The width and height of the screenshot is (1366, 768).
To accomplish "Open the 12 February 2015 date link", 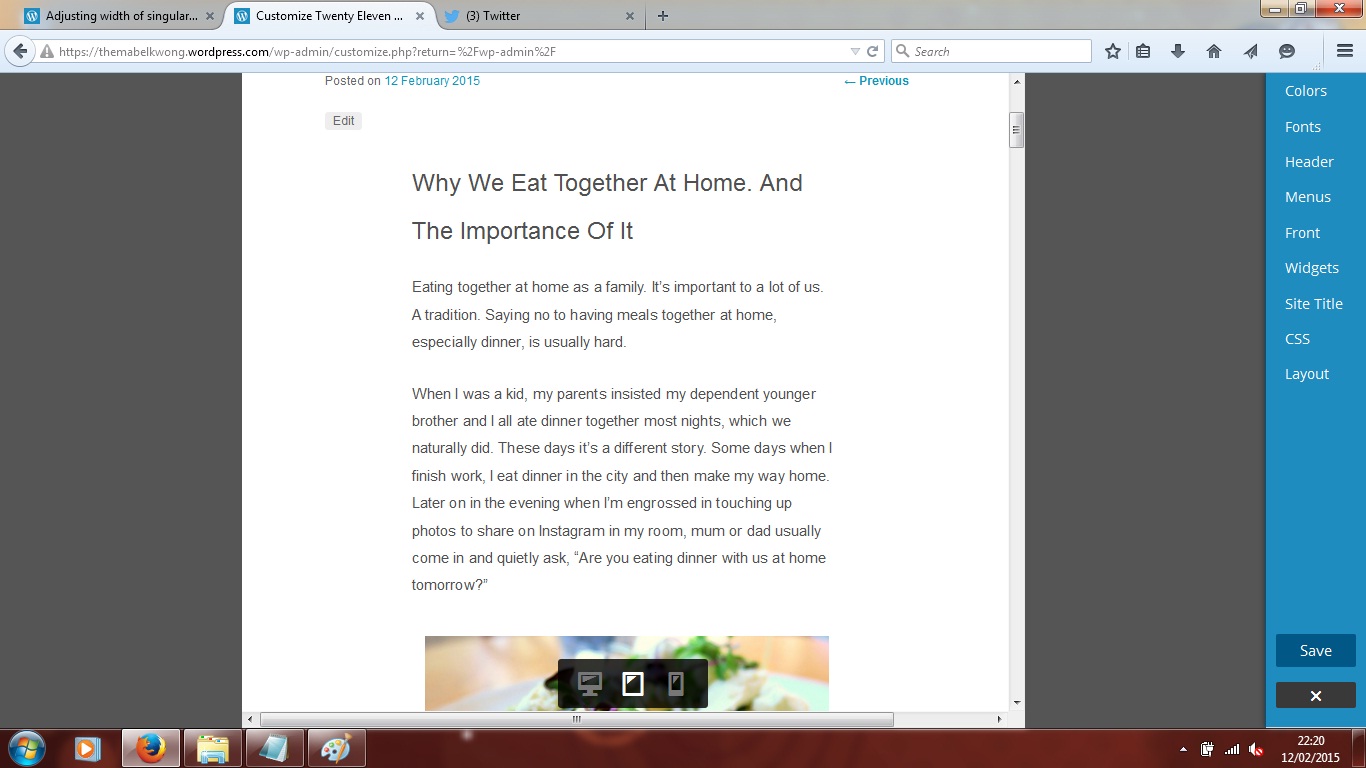I will (x=432, y=81).
